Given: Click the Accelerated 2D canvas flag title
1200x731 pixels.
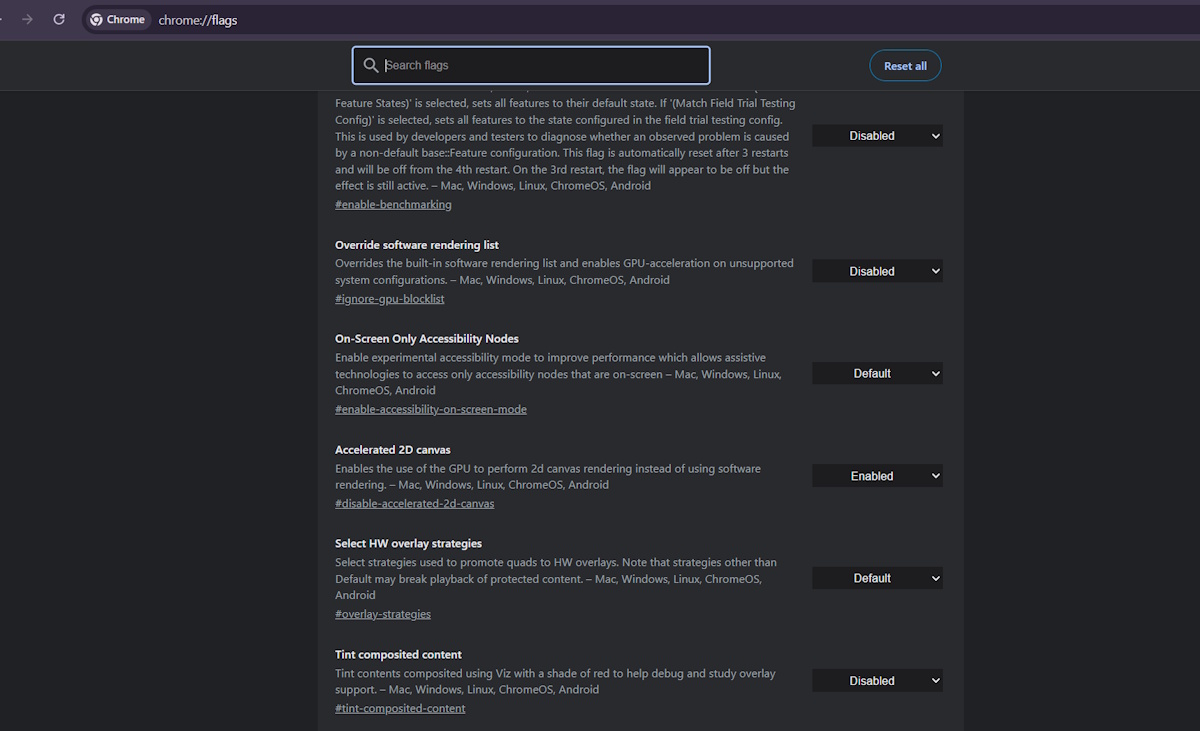Looking at the screenshot, I should [x=392, y=450].
